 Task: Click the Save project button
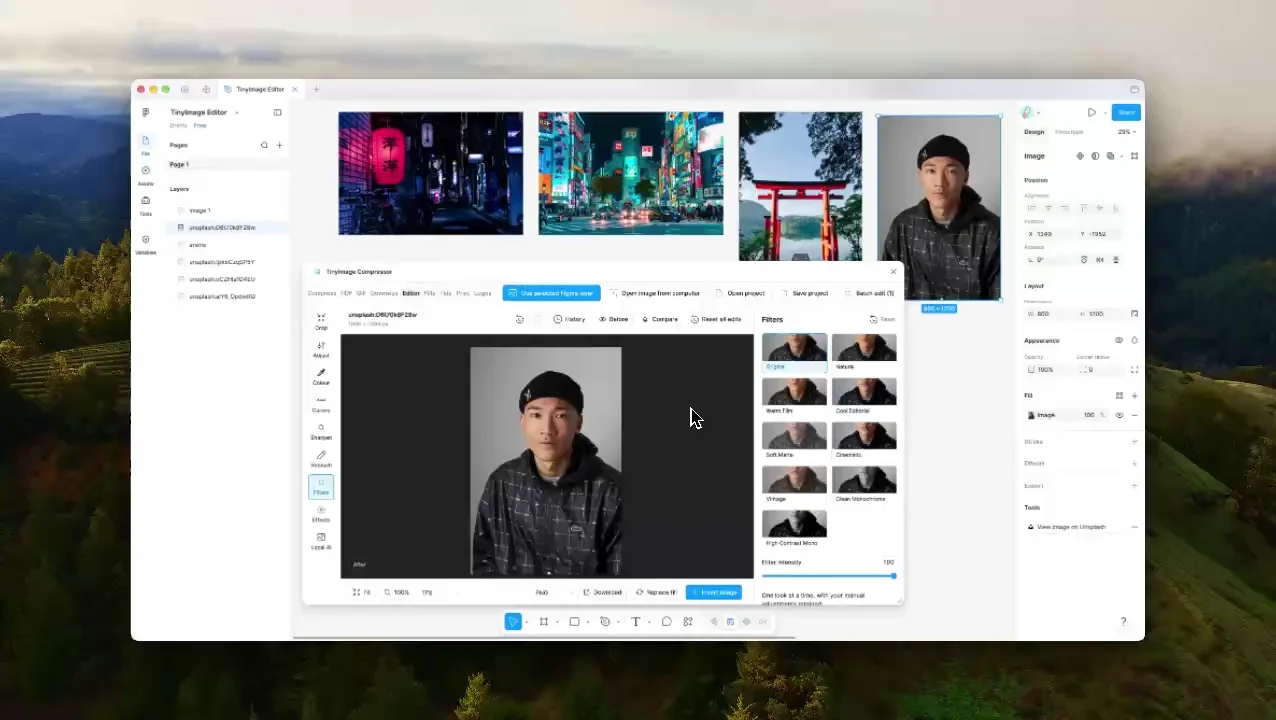pyautogui.click(x=804, y=293)
